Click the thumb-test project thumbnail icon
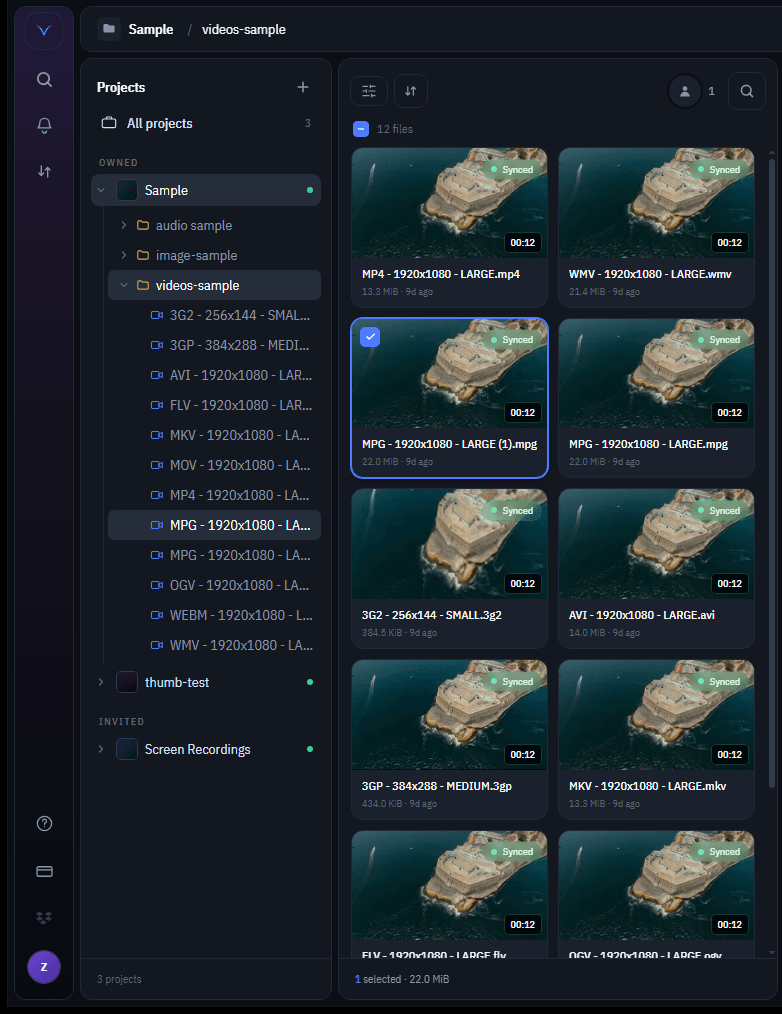Viewport: 782px width, 1014px height. coord(127,682)
